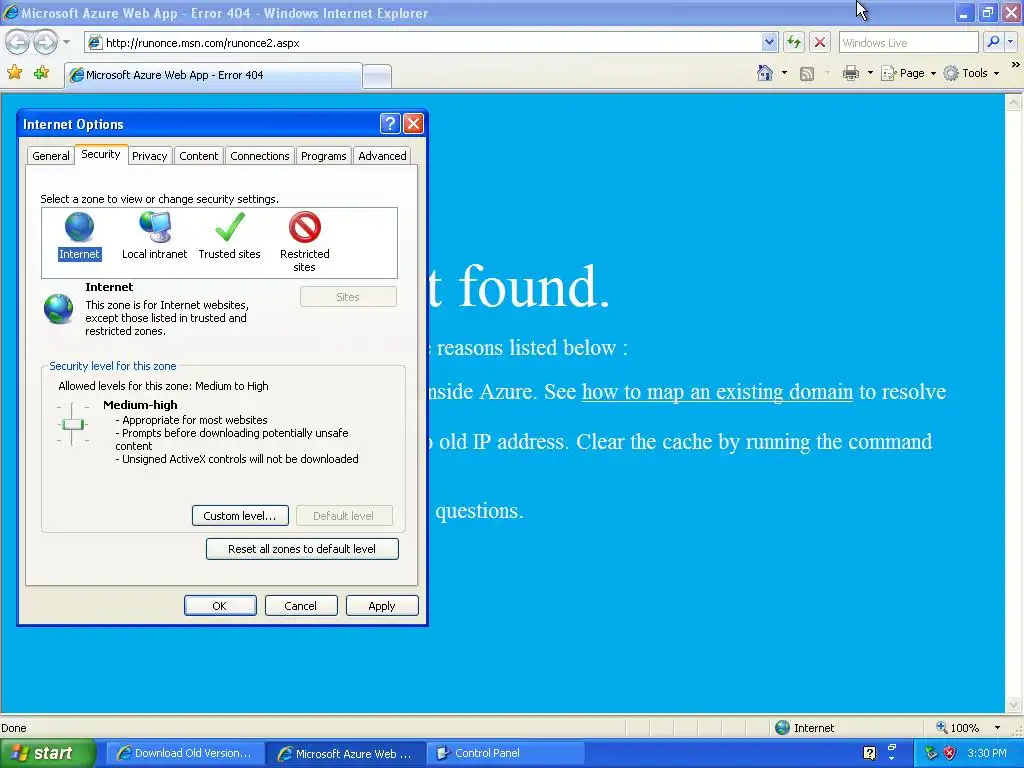The height and width of the screenshot is (768, 1024).
Task: Expand the Home button dropdown arrow
Action: [x=784, y=73]
